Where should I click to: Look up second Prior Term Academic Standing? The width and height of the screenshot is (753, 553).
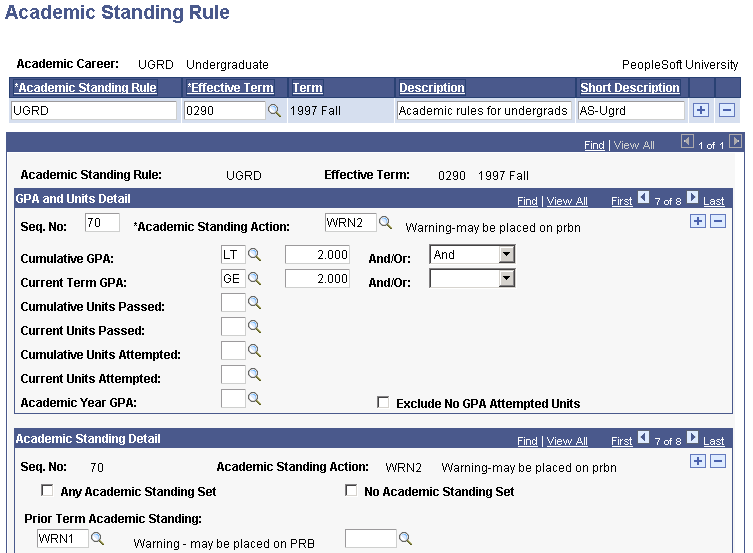tap(405, 538)
